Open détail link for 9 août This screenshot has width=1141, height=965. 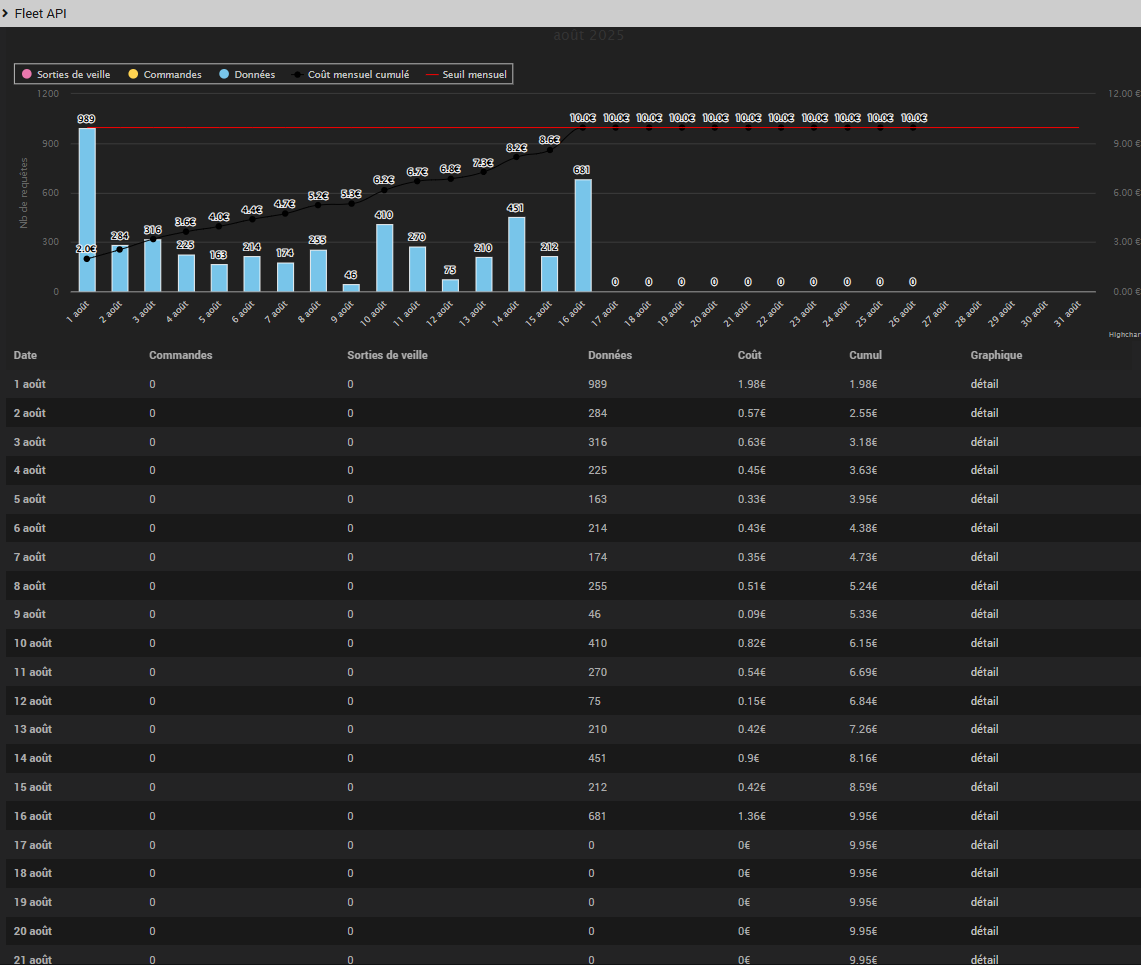[x=984, y=614]
